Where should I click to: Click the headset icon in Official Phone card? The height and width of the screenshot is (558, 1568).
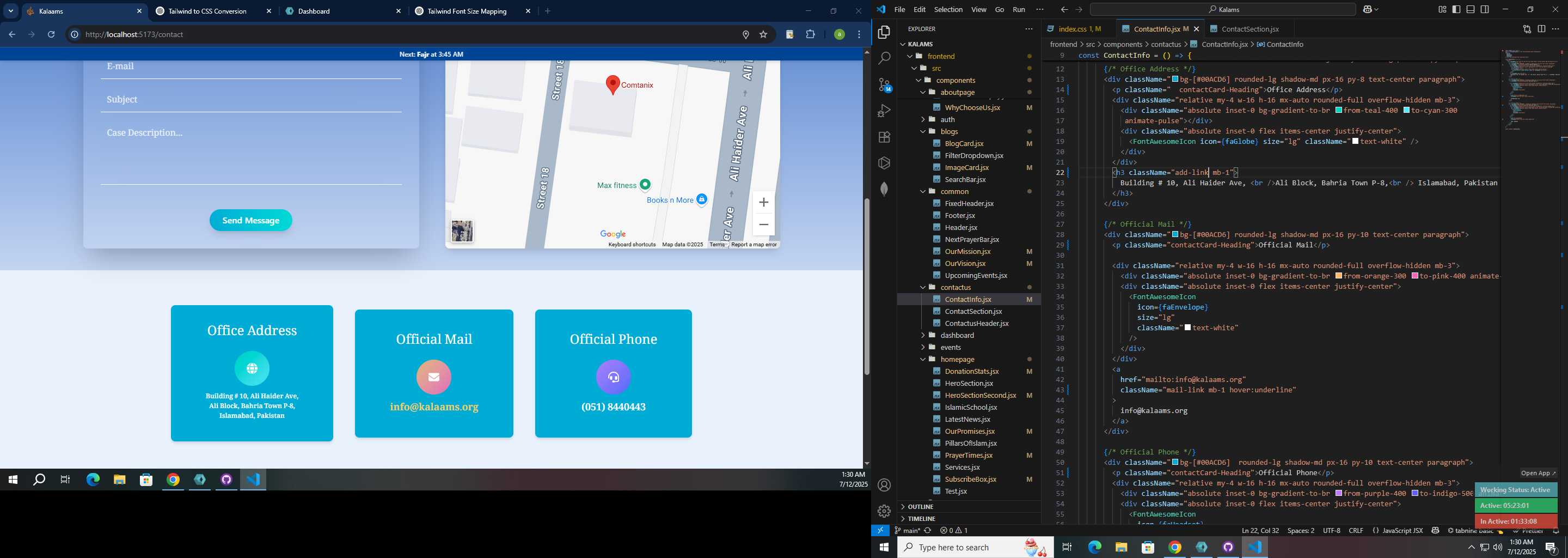point(614,377)
